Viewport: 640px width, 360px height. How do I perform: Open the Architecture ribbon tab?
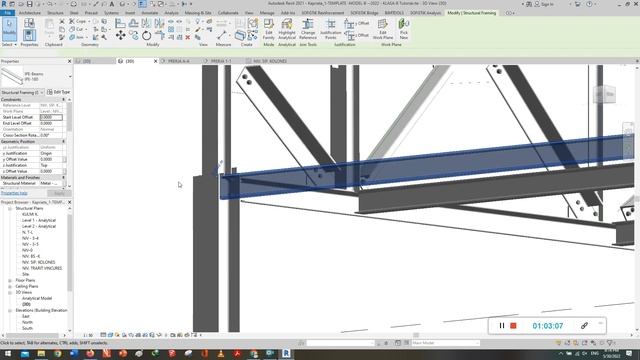pos(30,13)
